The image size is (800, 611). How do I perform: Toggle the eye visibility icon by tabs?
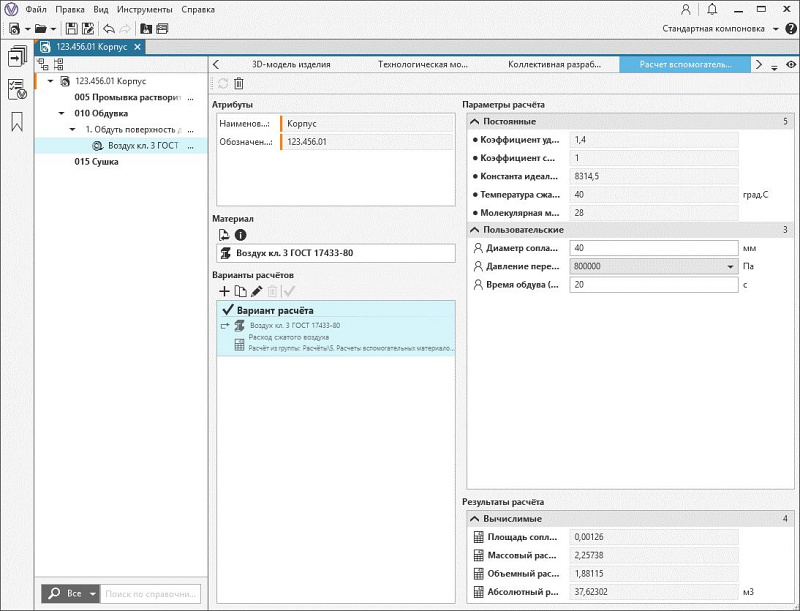tap(790, 65)
